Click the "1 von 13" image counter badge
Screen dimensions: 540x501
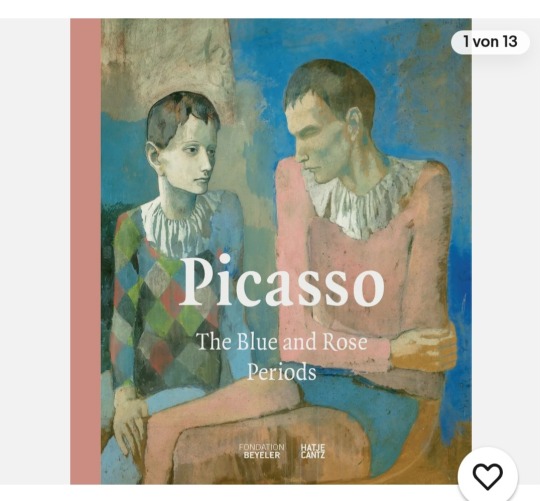click(x=490, y=42)
